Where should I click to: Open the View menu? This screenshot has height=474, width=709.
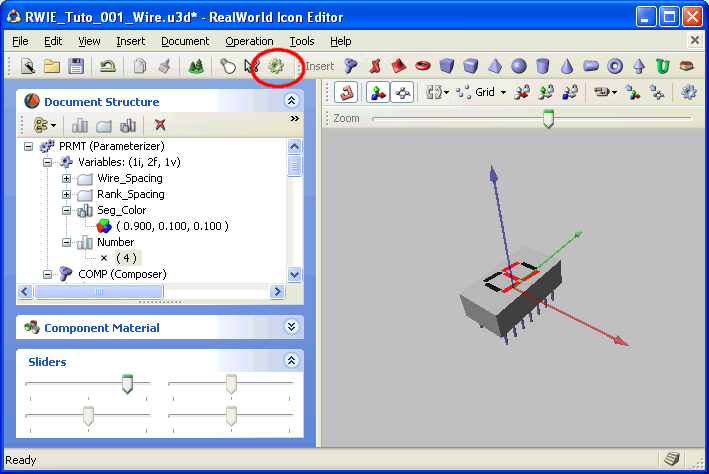click(x=89, y=41)
